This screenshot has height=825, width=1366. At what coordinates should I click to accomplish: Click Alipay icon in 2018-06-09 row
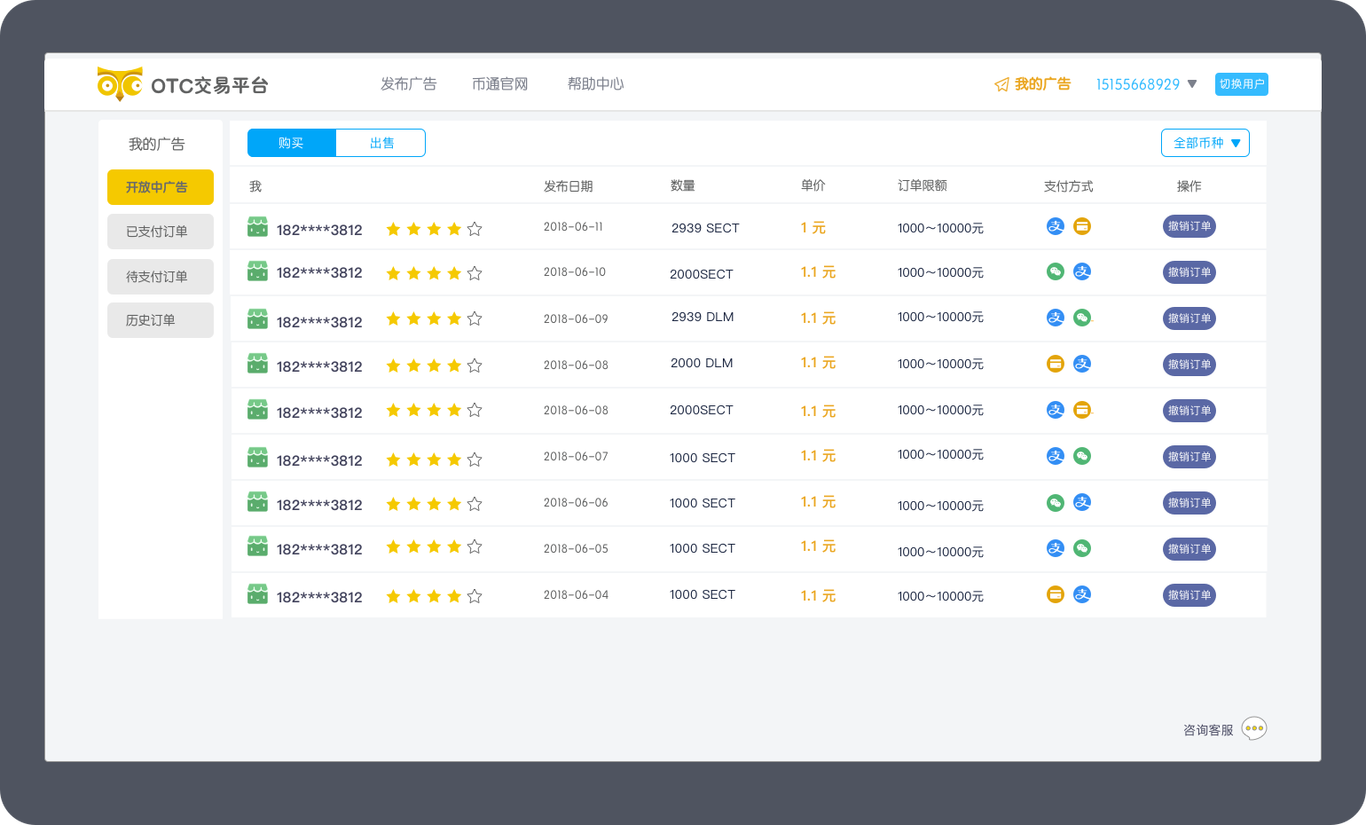[x=1055, y=318]
